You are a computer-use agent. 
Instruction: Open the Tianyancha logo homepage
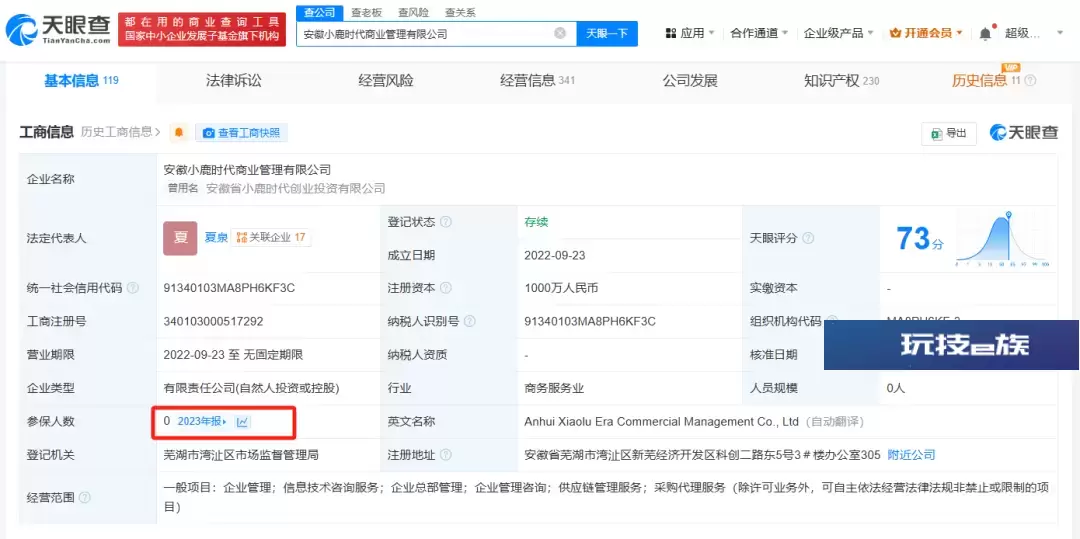(x=58, y=29)
